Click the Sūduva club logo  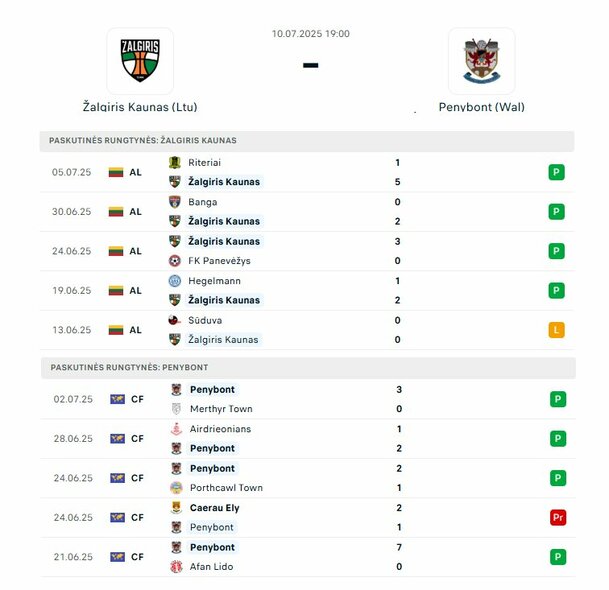[x=175, y=320]
